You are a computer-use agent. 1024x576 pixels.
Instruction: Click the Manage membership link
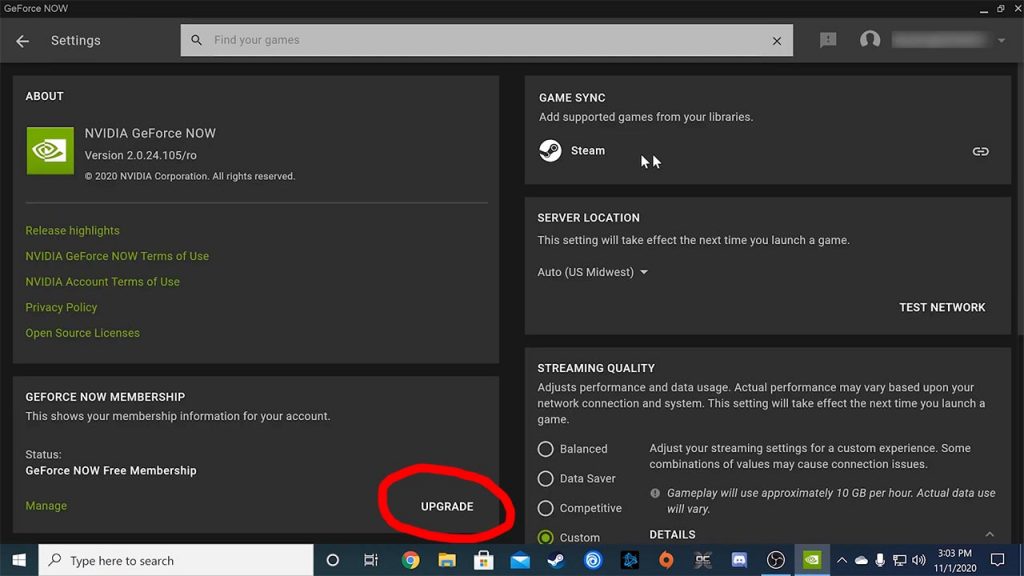pos(46,505)
